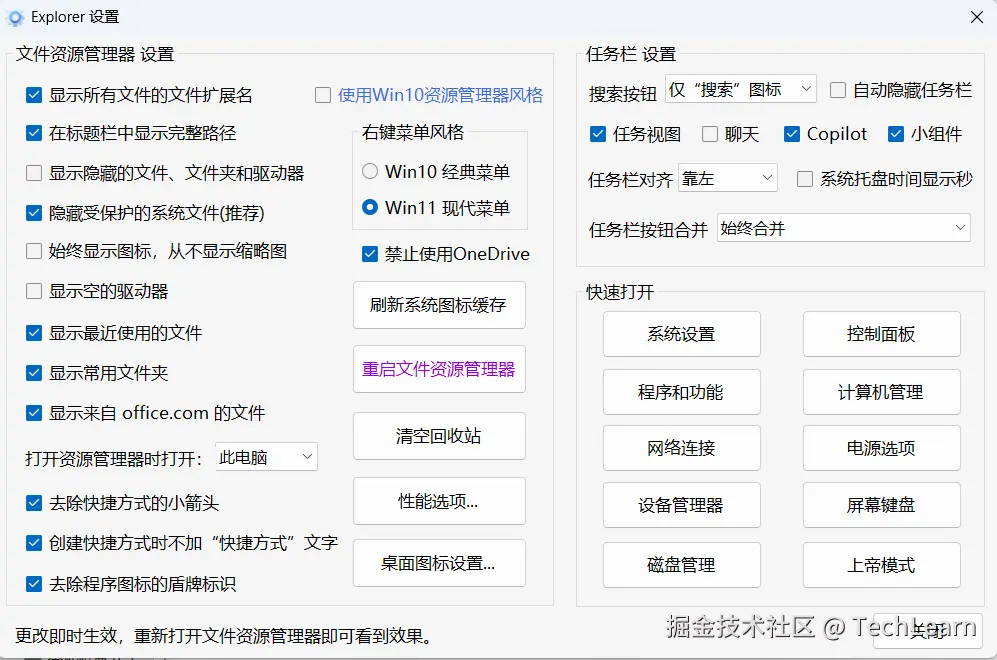Toggle 隐藏受保护的系统文件(推荐) checkbox
The width and height of the screenshot is (997, 660).
pos(34,213)
